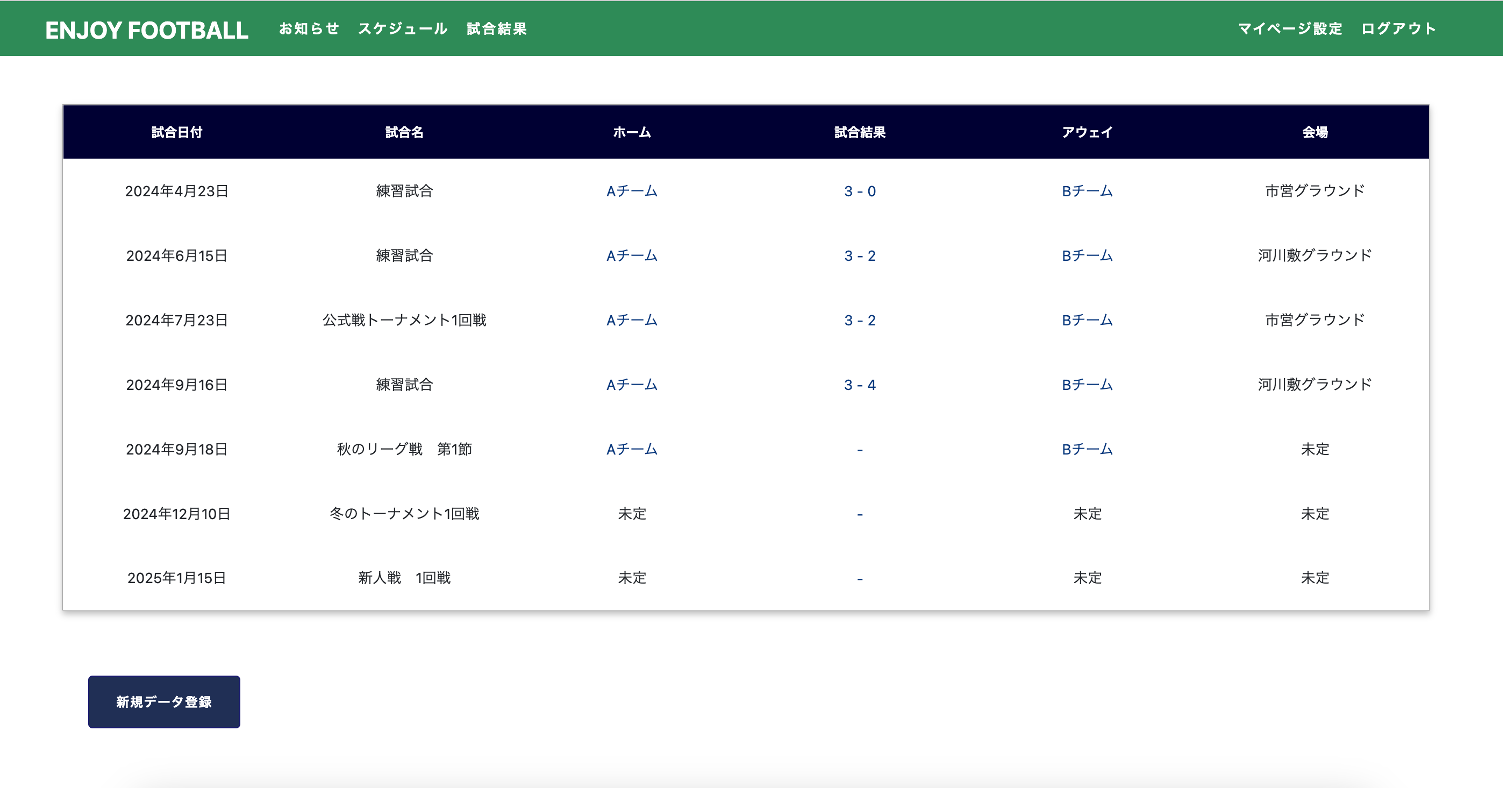Log out via the ログアウト link
1504x788 pixels.
[1399, 29]
